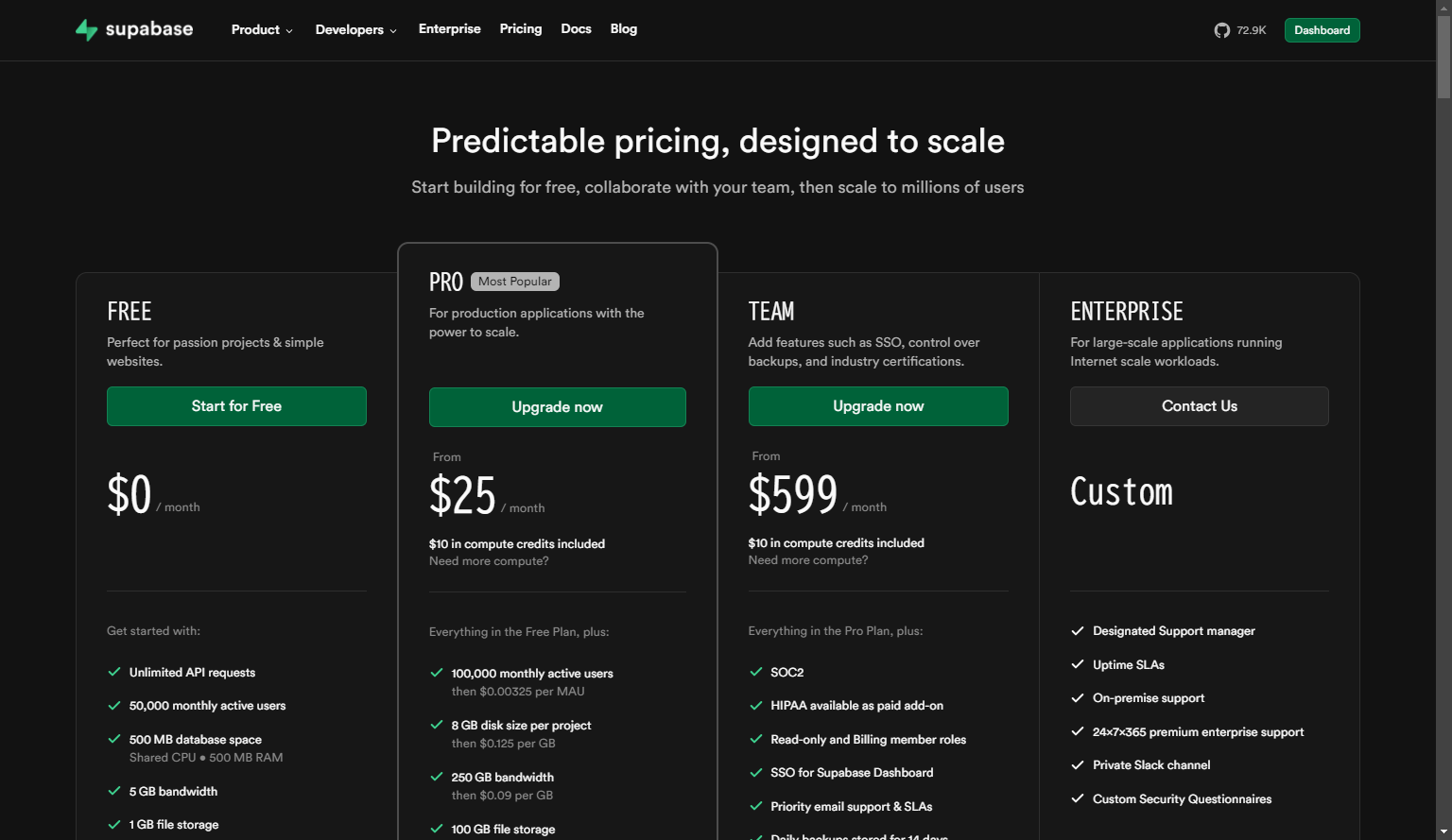Open the Docs navigation link
Screen dimensions: 1452x840
click(576, 29)
